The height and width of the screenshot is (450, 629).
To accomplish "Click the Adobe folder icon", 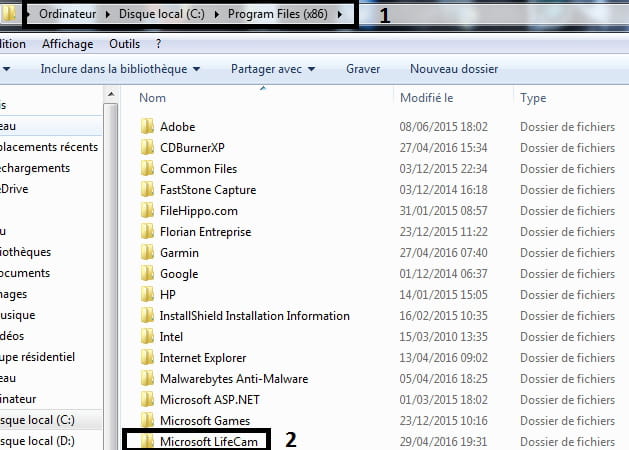I will pyautogui.click(x=147, y=126).
